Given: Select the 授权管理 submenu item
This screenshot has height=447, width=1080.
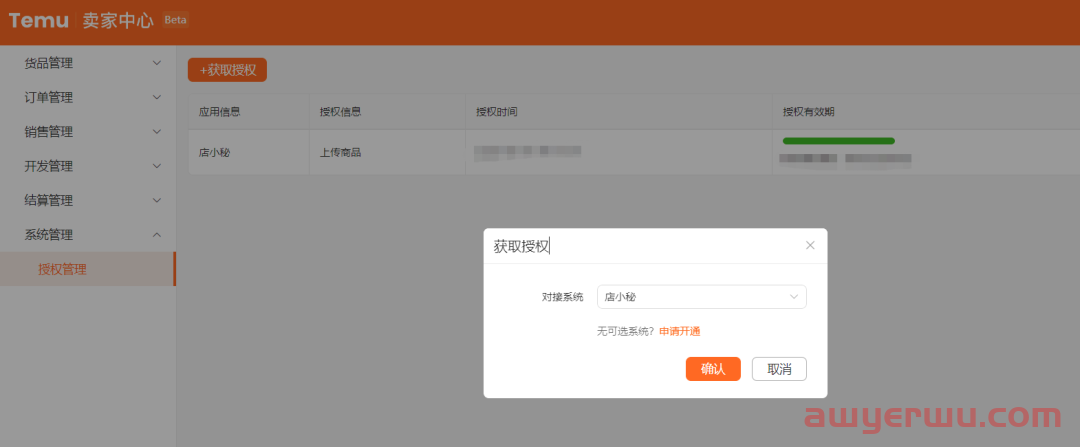Looking at the screenshot, I should click(x=87, y=269).
